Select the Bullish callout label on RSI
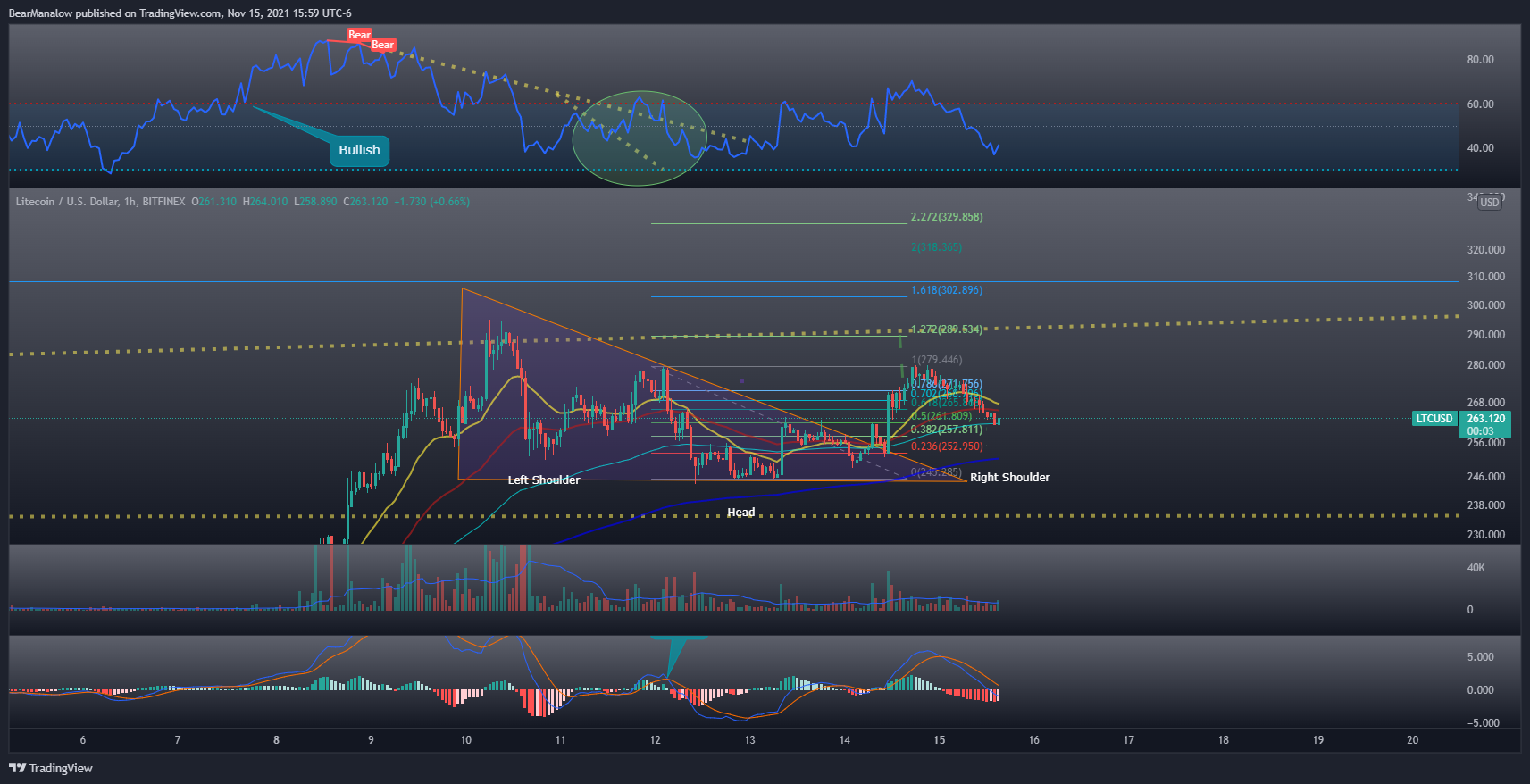Image resolution: width=1530 pixels, height=784 pixels. [359, 150]
